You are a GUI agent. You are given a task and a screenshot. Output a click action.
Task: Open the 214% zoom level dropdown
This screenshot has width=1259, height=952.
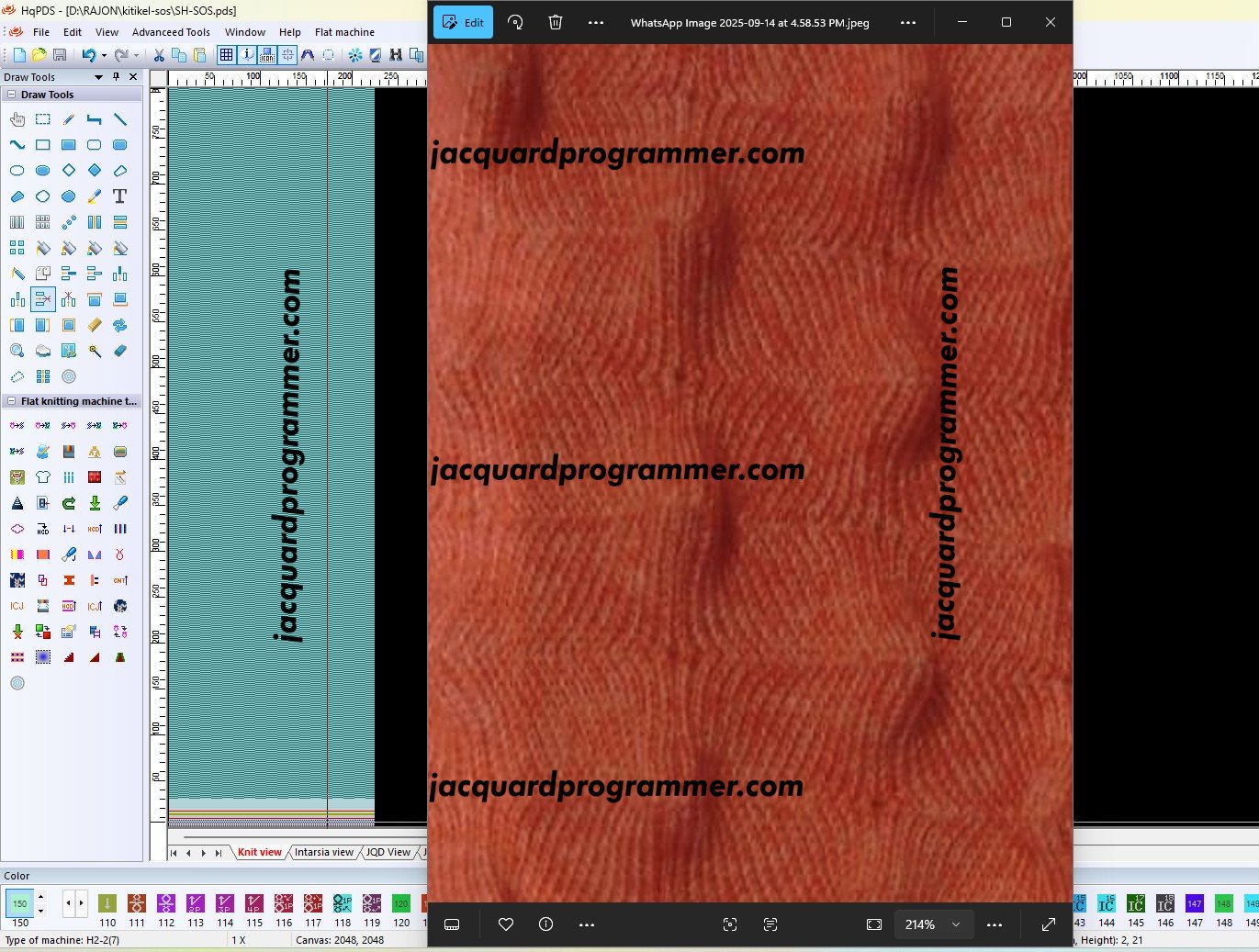(x=955, y=924)
